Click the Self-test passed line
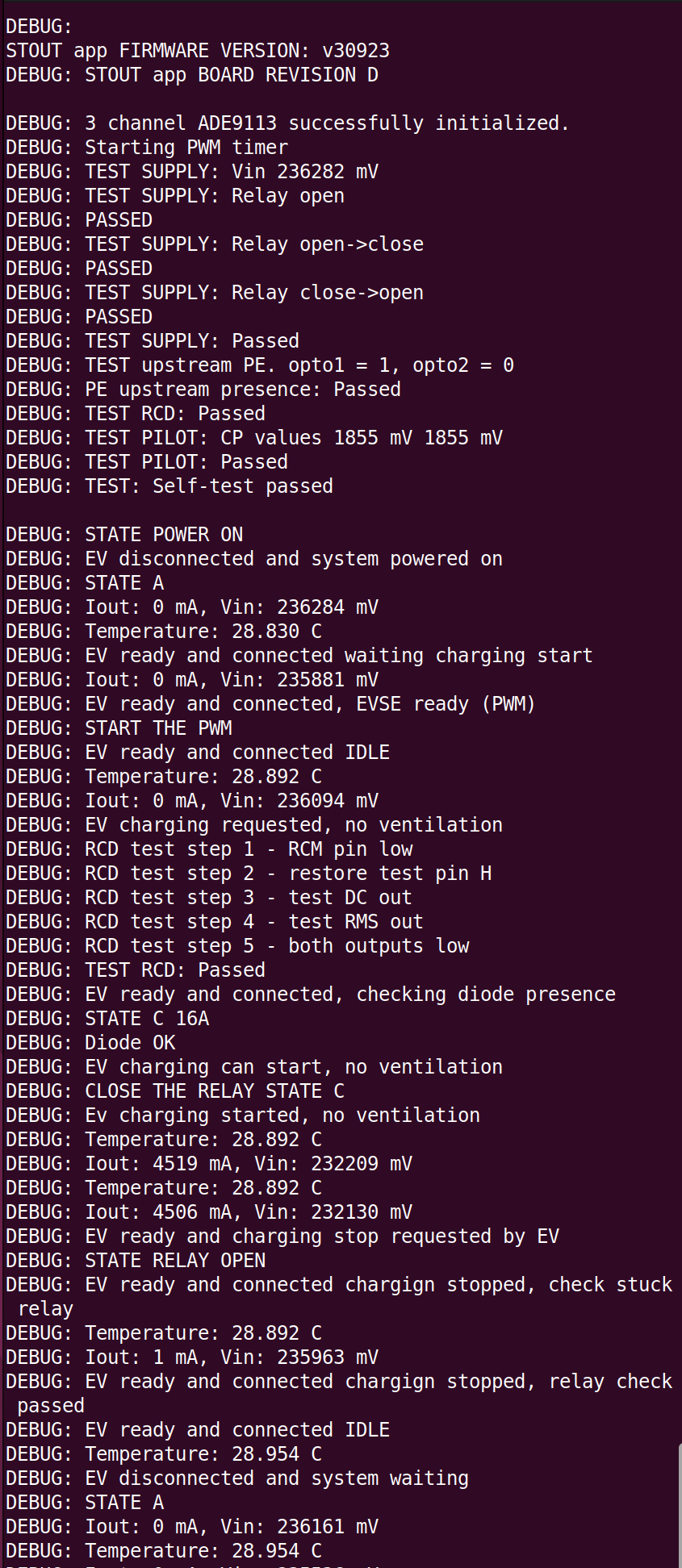This screenshot has width=682, height=1568. (169, 486)
